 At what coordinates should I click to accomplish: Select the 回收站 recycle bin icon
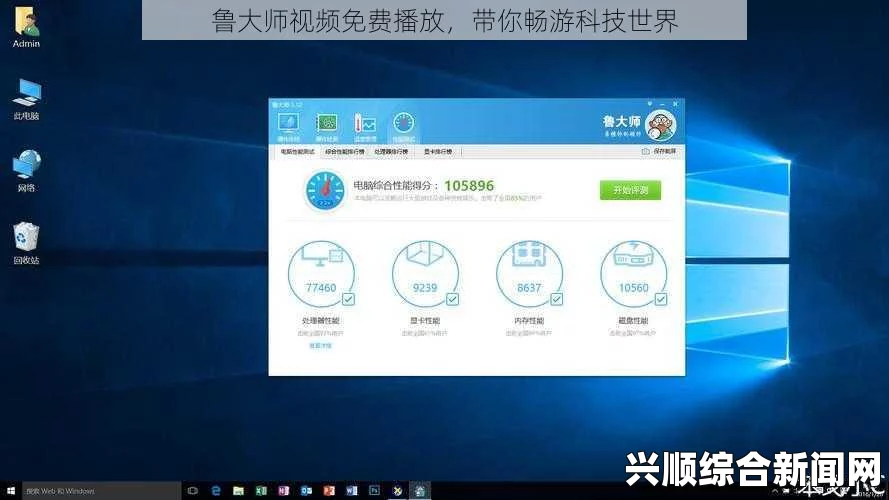coord(26,243)
